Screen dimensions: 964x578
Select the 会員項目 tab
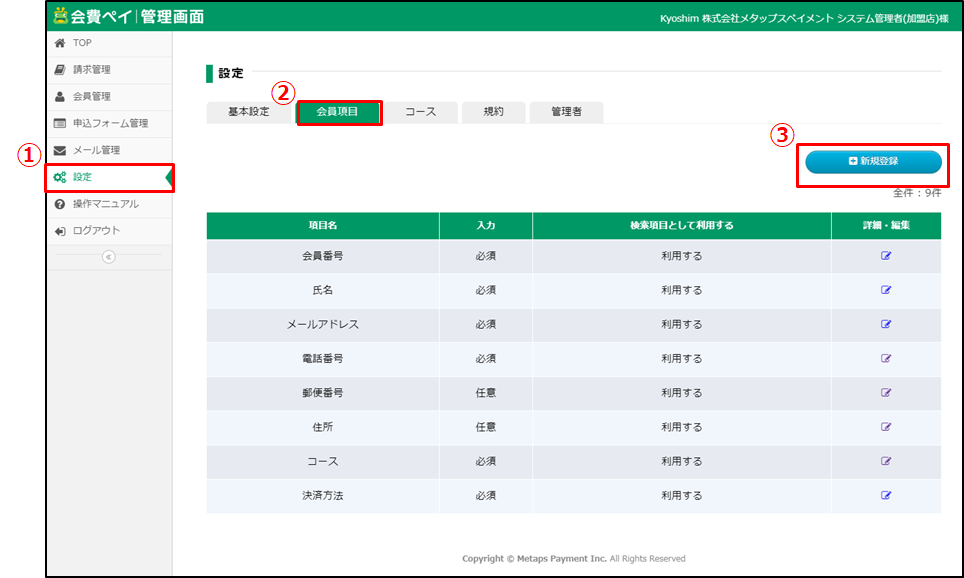point(338,112)
